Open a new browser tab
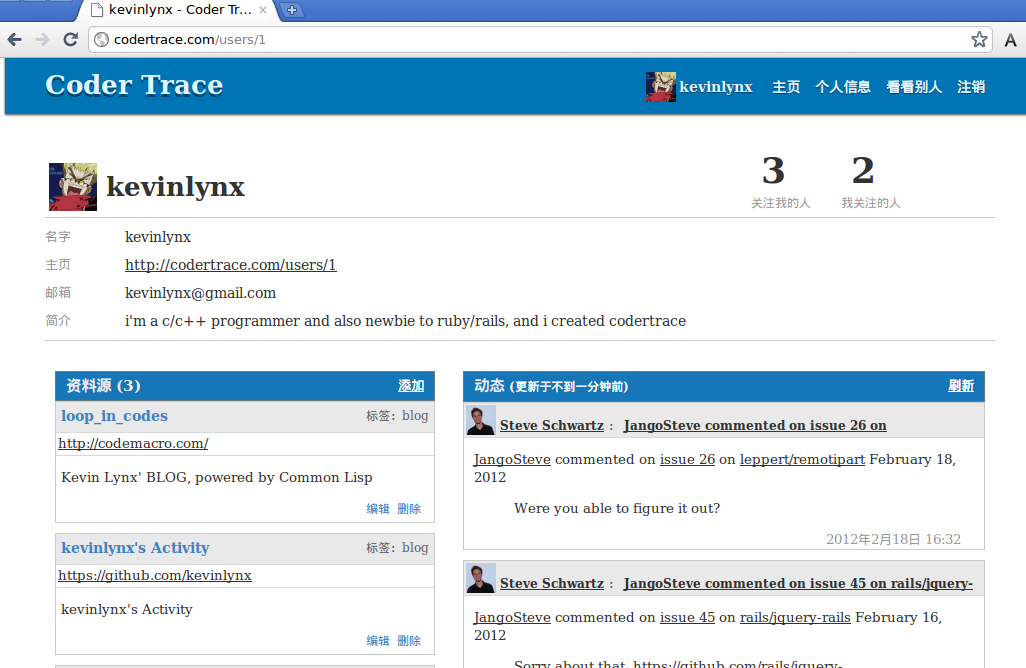Viewport: 1026px width, 668px height. tap(292, 10)
